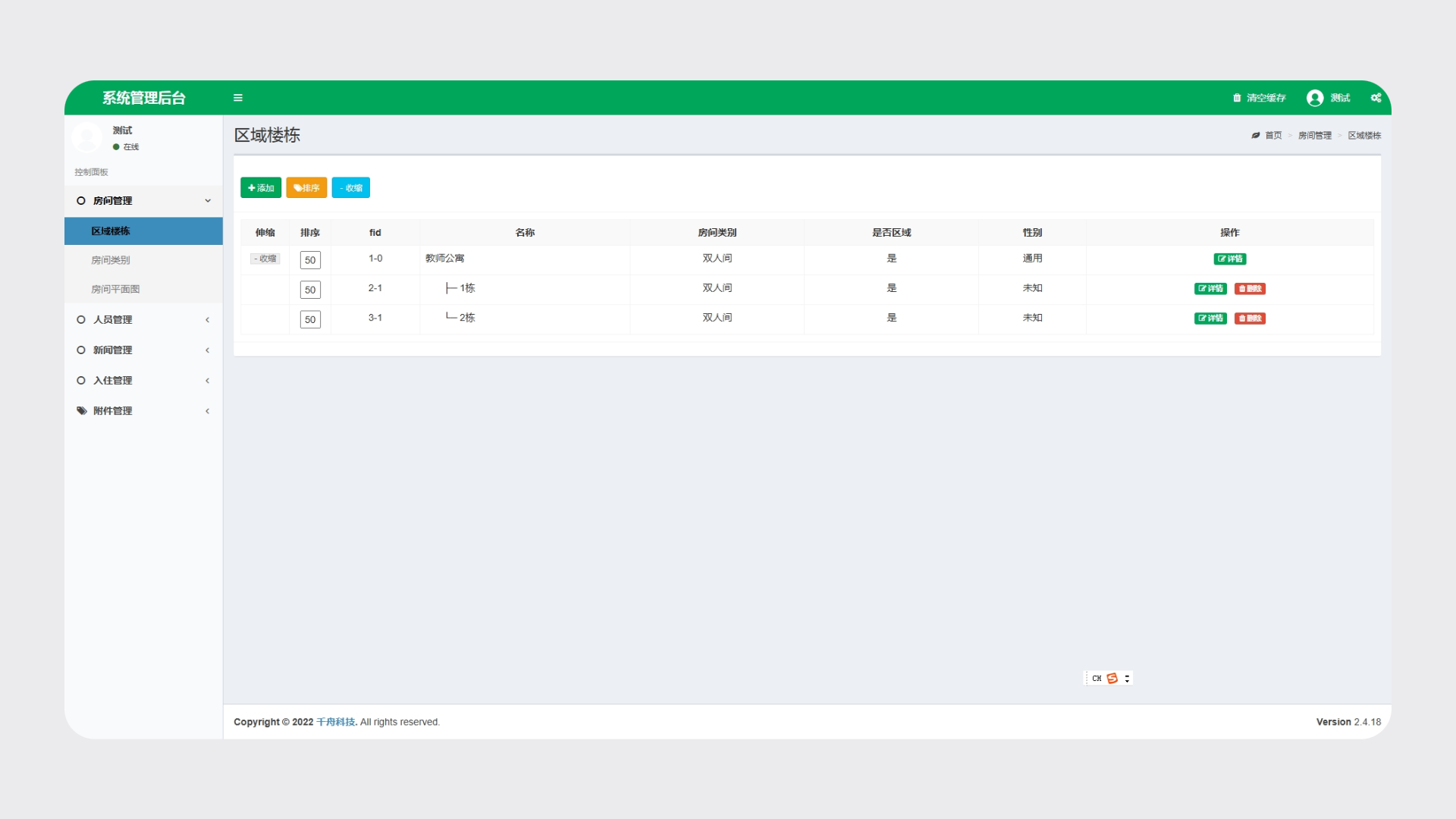Image resolution: width=1456 pixels, height=819 pixels.
Task: Toggle the sidebar with the hamburger icon
Action: point(237,98)
